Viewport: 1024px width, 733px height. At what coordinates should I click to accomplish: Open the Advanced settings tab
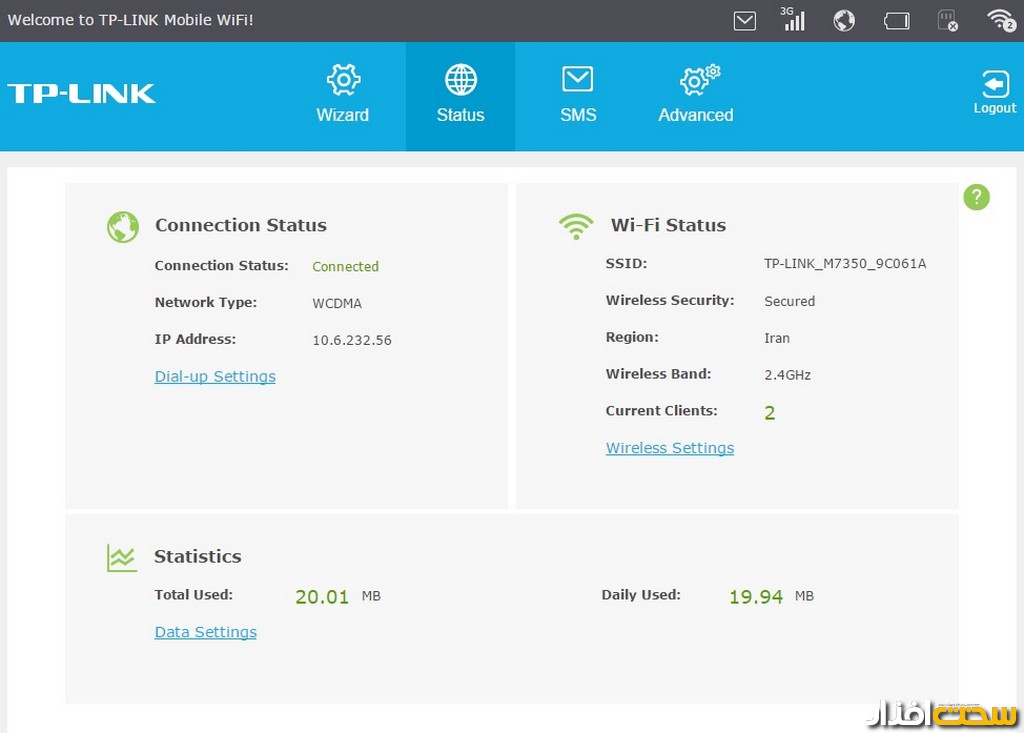point(696,95)
